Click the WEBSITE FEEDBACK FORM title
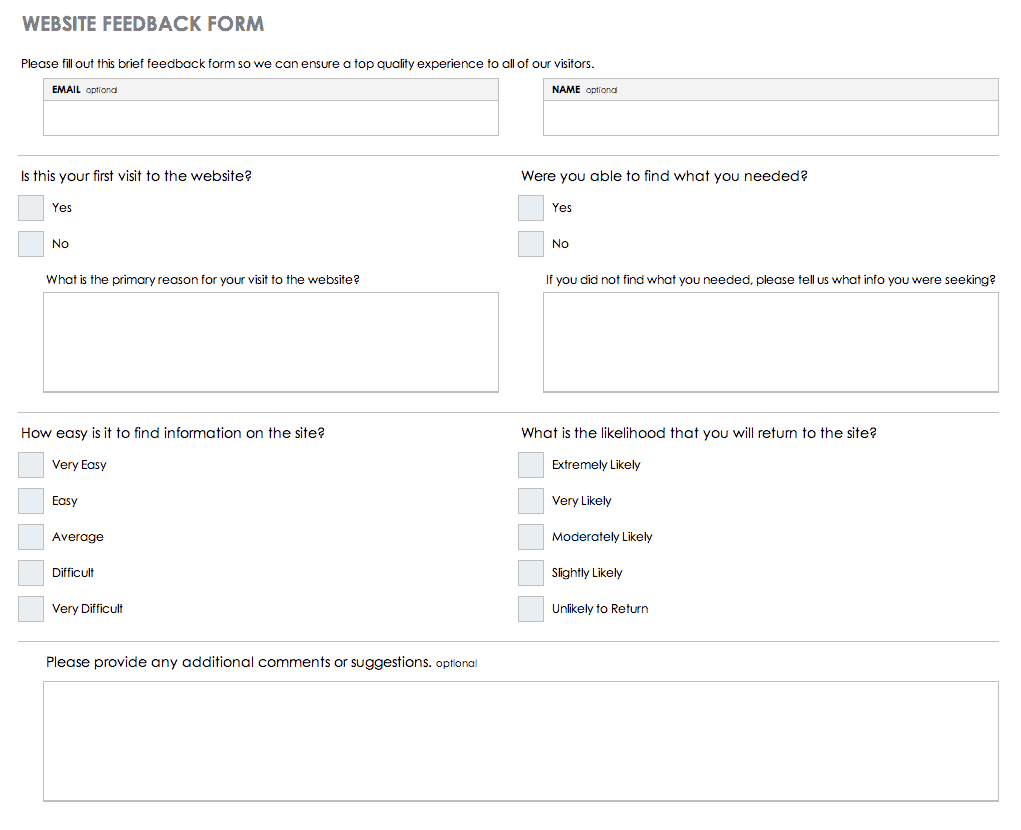1021x830 pixels. (x=141, y=23)
